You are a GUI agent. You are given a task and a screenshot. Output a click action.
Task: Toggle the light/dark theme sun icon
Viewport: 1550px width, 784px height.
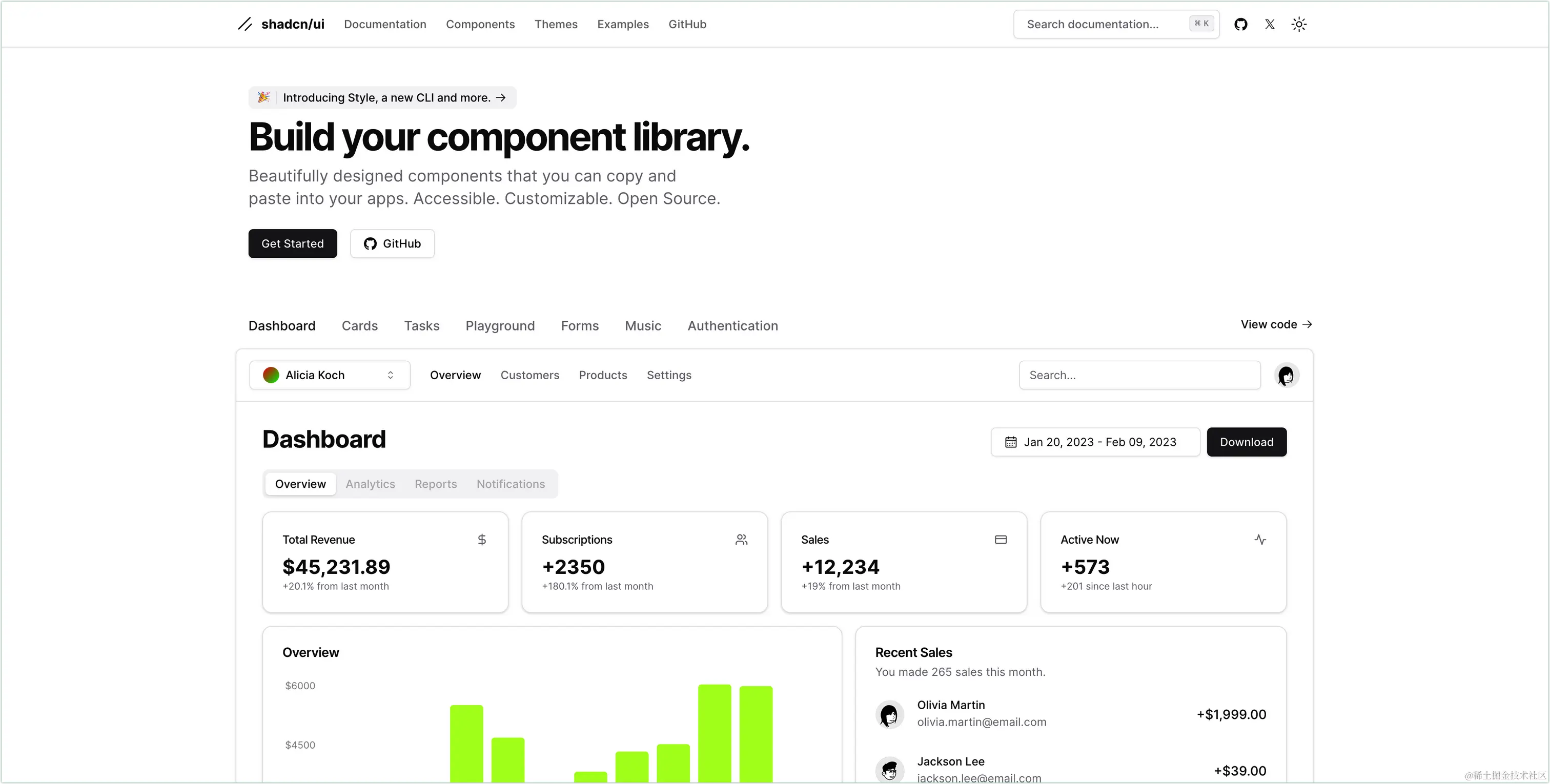coord(1298,24)
